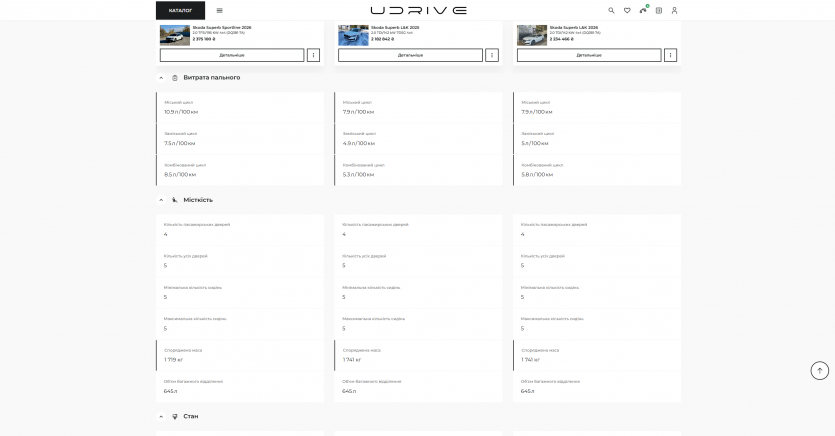
Task: Collapse the Стан section
Action: click(161, 416)
